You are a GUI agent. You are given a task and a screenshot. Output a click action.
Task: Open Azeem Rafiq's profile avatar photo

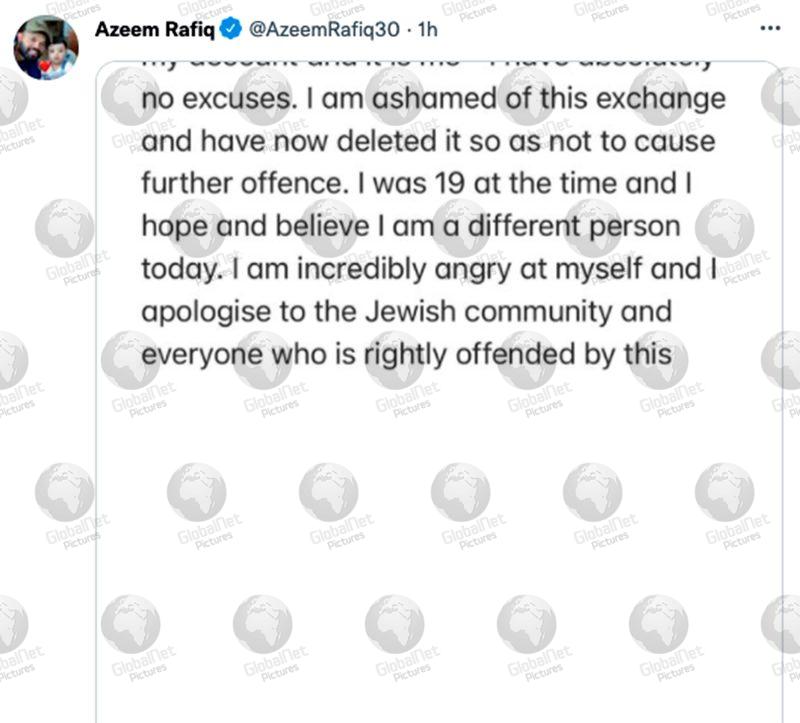pos(46,47)
